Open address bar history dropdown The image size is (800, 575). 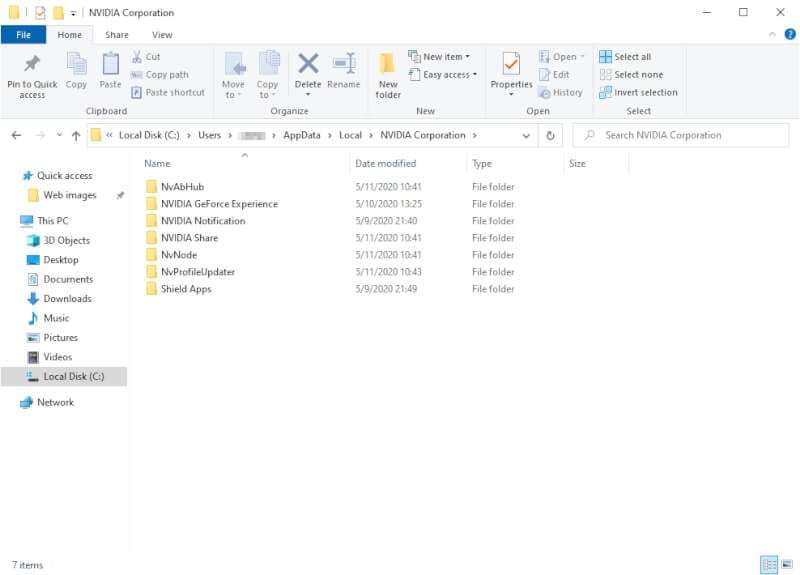pyautogui.click(x=526, y=136)
